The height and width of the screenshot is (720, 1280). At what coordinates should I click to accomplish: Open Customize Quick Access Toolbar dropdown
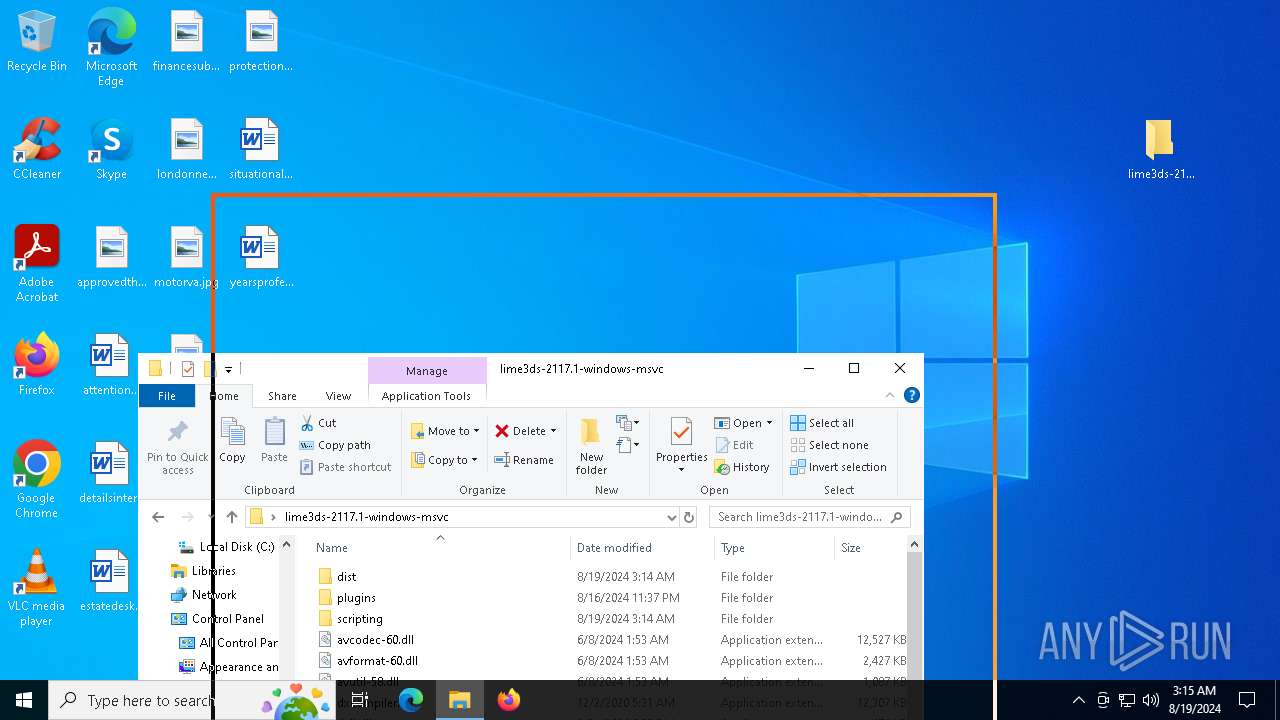(228, 369)
